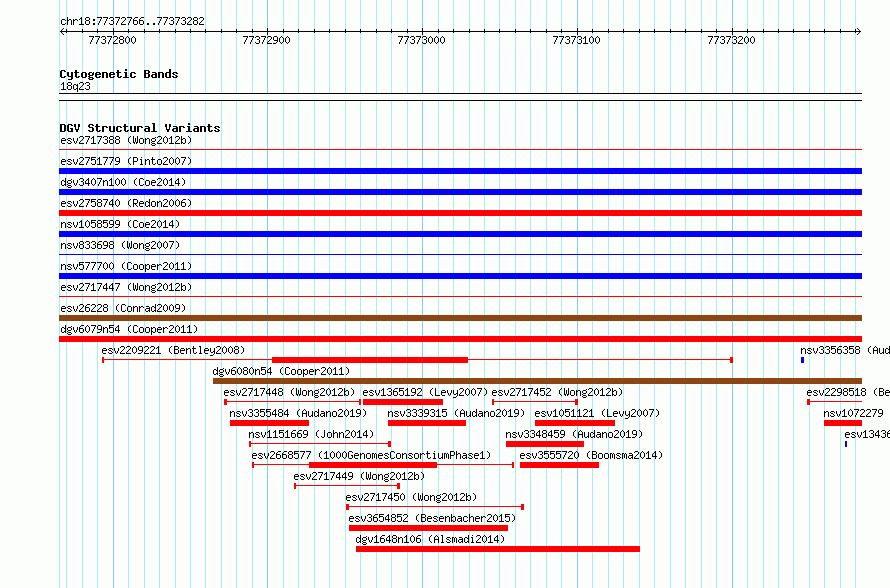Screen dimensions: 890x588
Task: Click the nsv3348459 (Audano2019) label
Action: click(x=574, y=434)
